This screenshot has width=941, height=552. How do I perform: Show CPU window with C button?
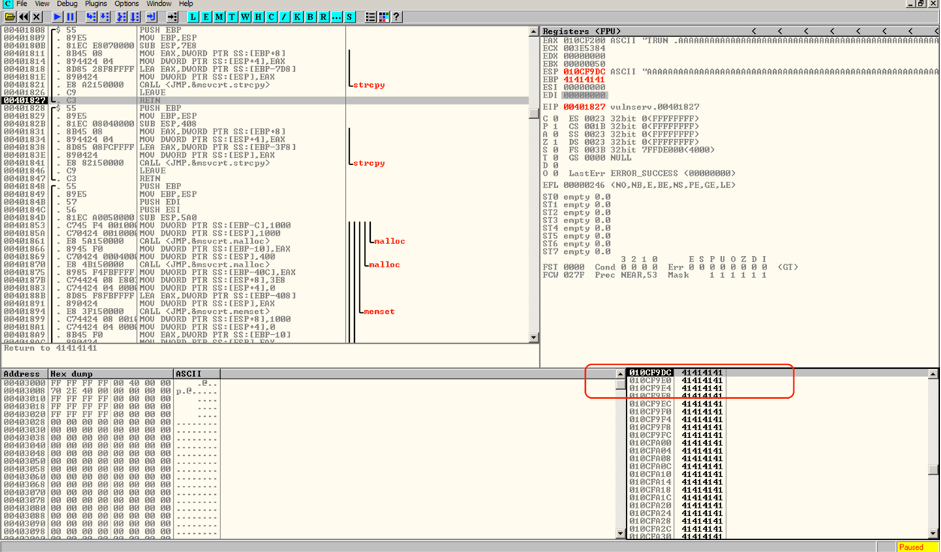pos(271,17)
